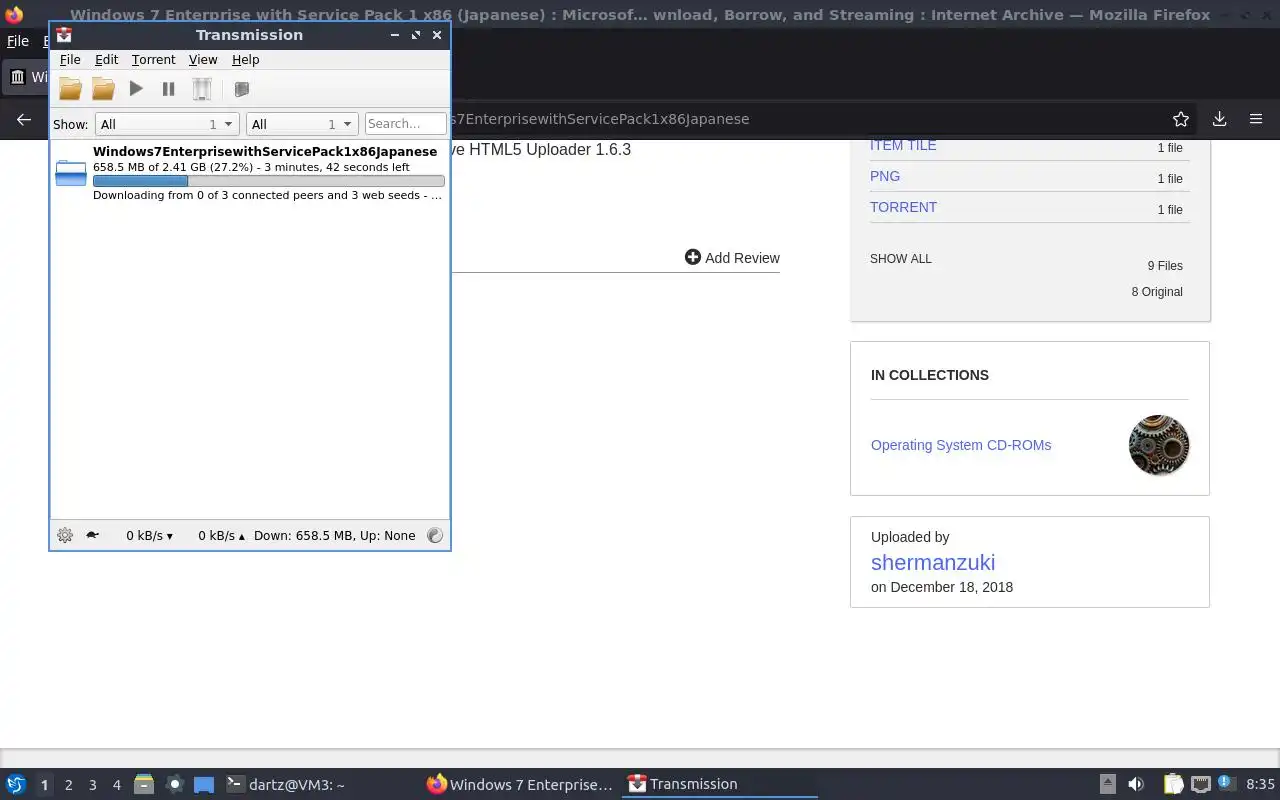Open the system start menu icon in taskbar
This screenshot has width=1280, height=800.
coord(15,784)
